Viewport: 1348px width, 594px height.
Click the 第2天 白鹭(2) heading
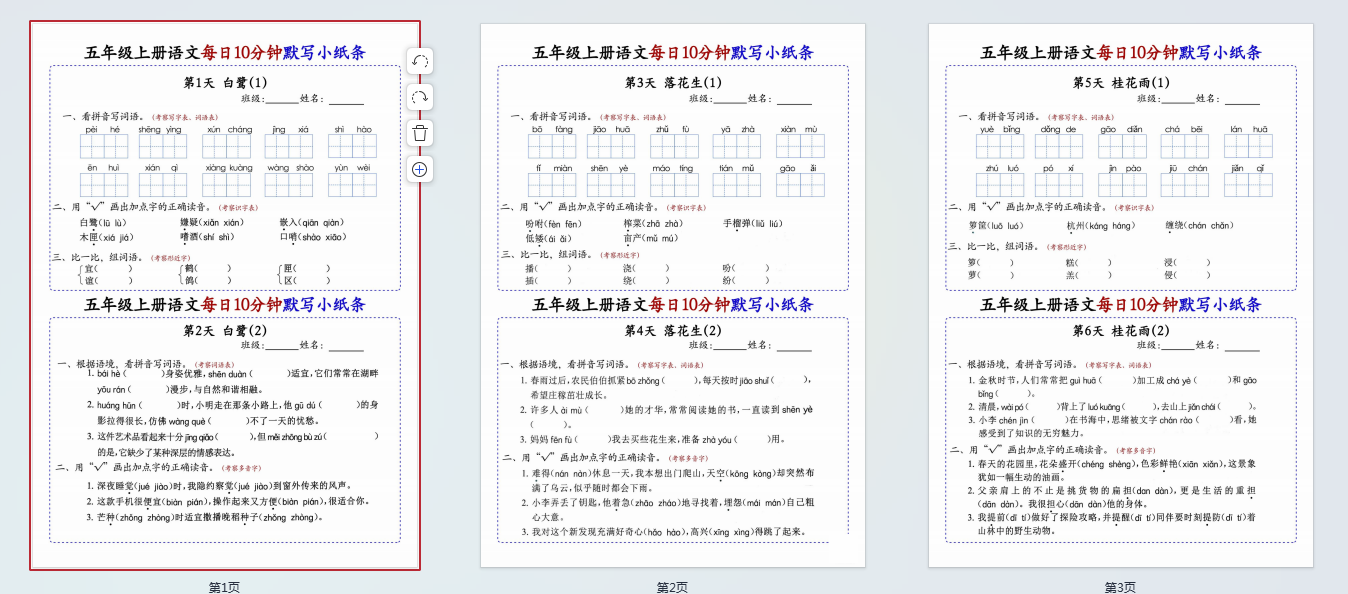(225, 330)
